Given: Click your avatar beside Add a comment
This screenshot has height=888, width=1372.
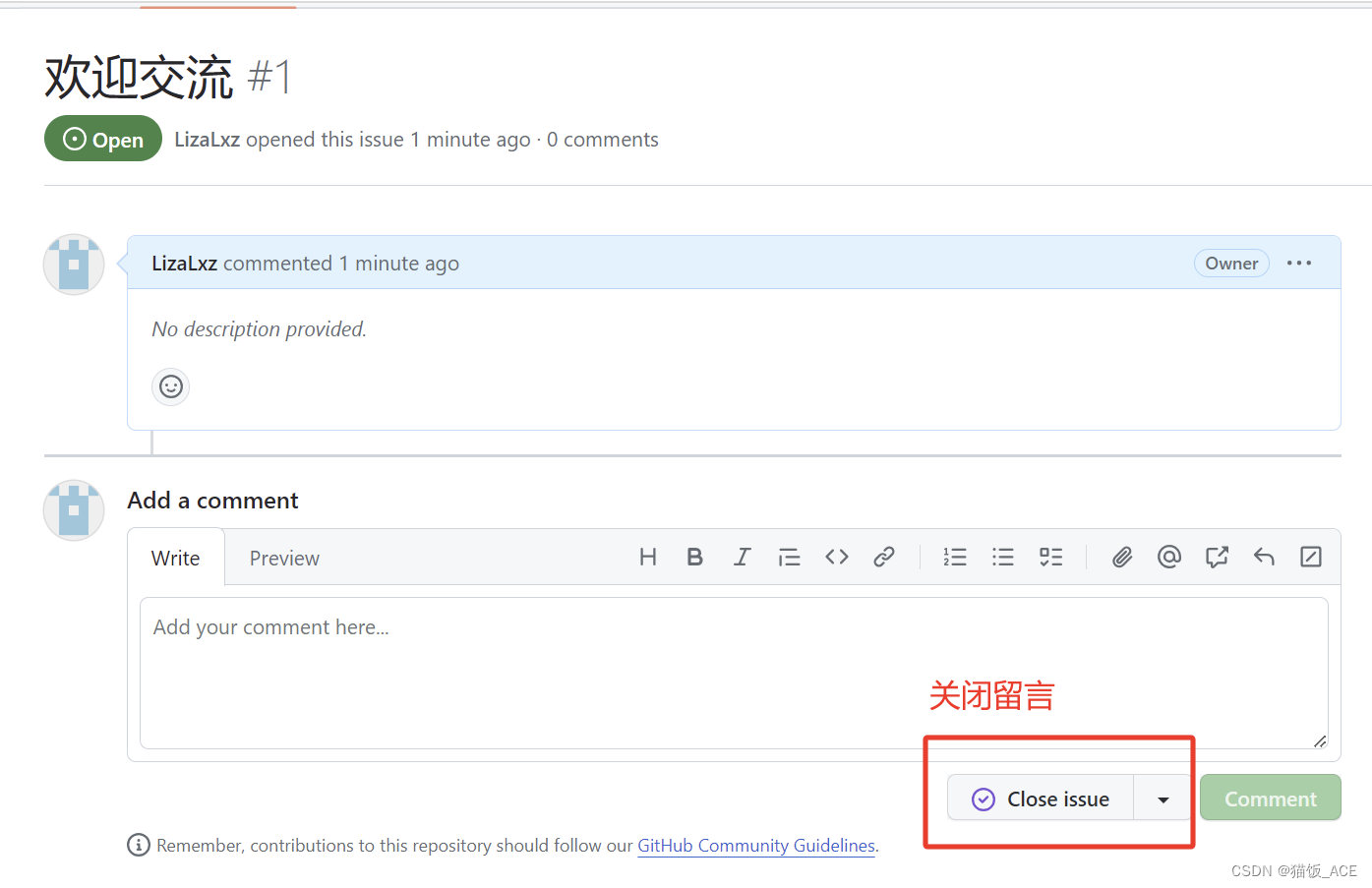Looking at the screenshot, I should coord(74,510).
